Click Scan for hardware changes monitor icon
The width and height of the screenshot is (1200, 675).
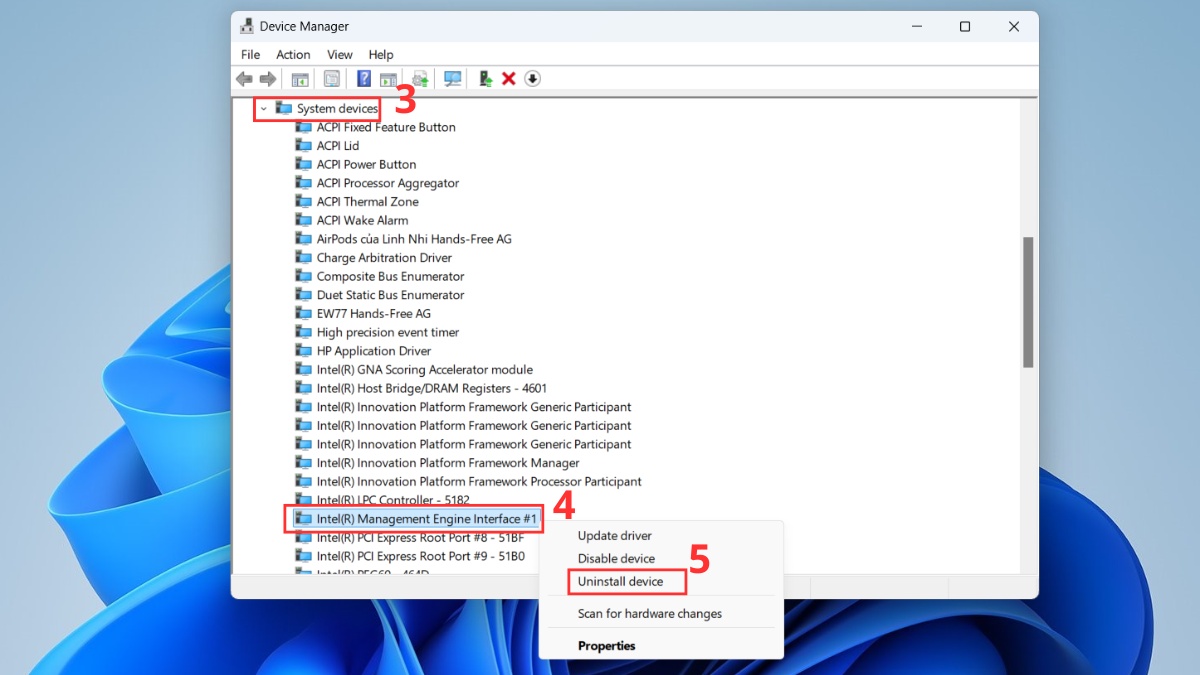point(453,79)
